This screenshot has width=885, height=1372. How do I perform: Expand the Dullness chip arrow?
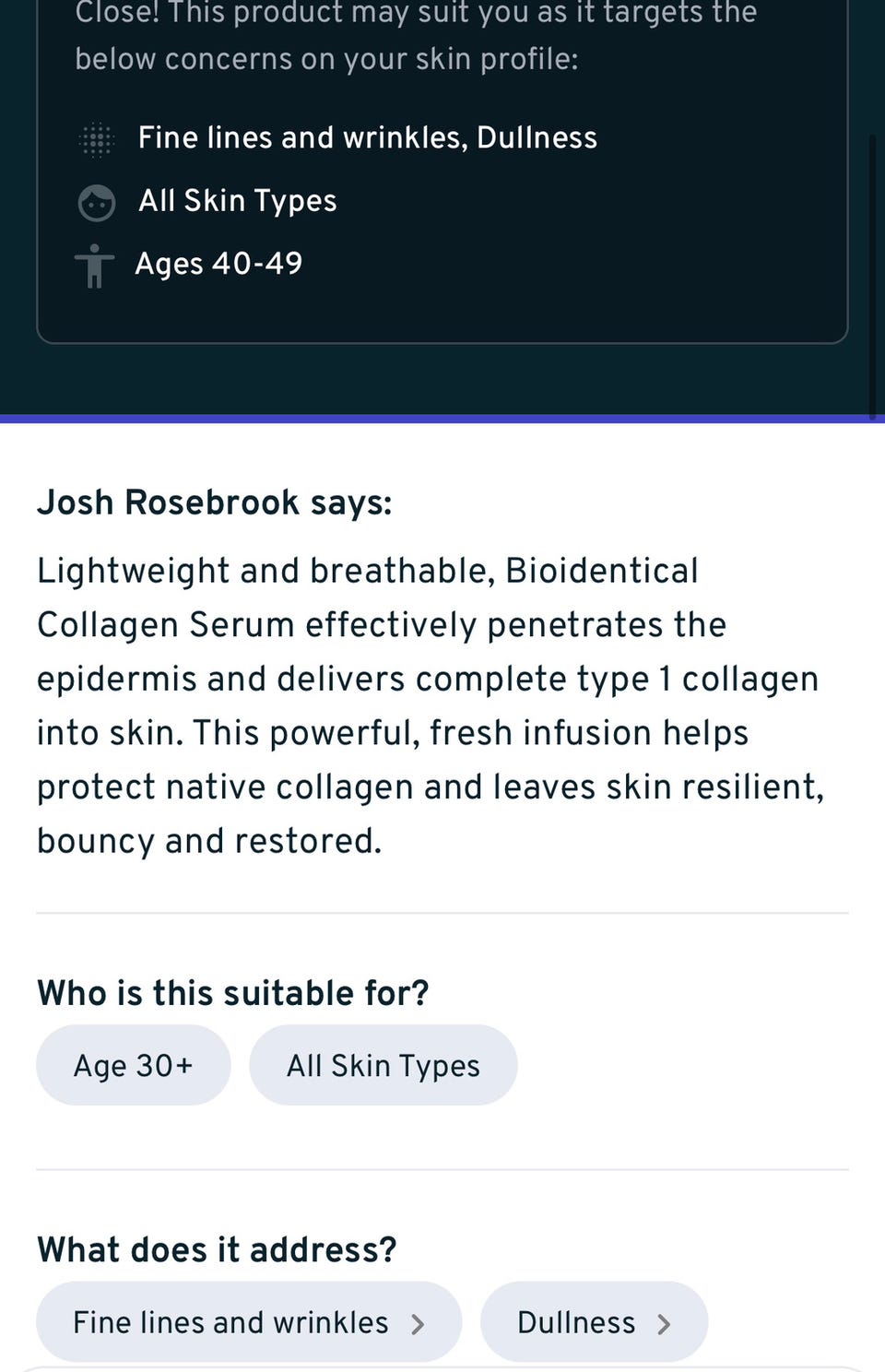664,1324
